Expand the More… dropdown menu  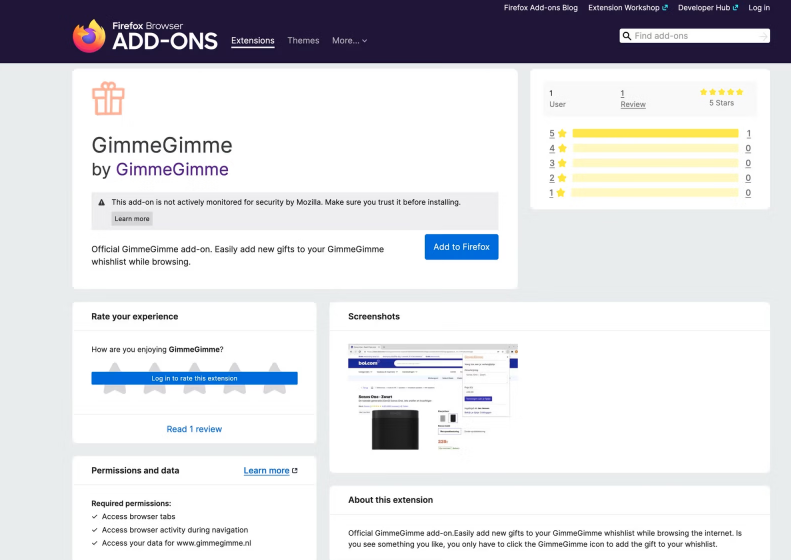pos(349,41)
